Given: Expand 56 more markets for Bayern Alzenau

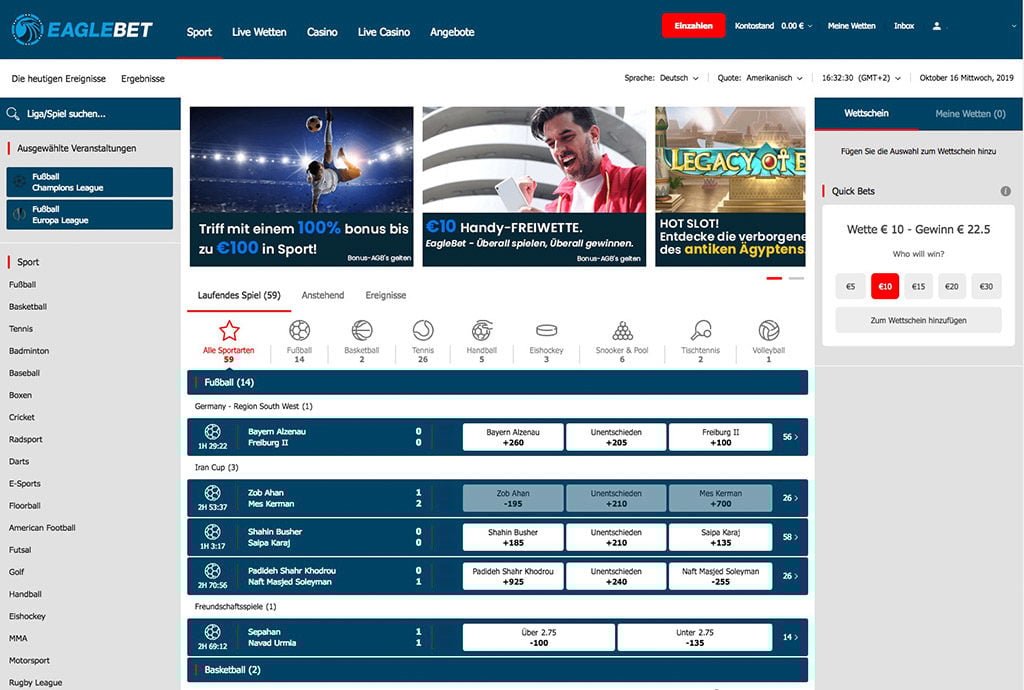Looking at the screenshot, I should [x=790, y=437].
